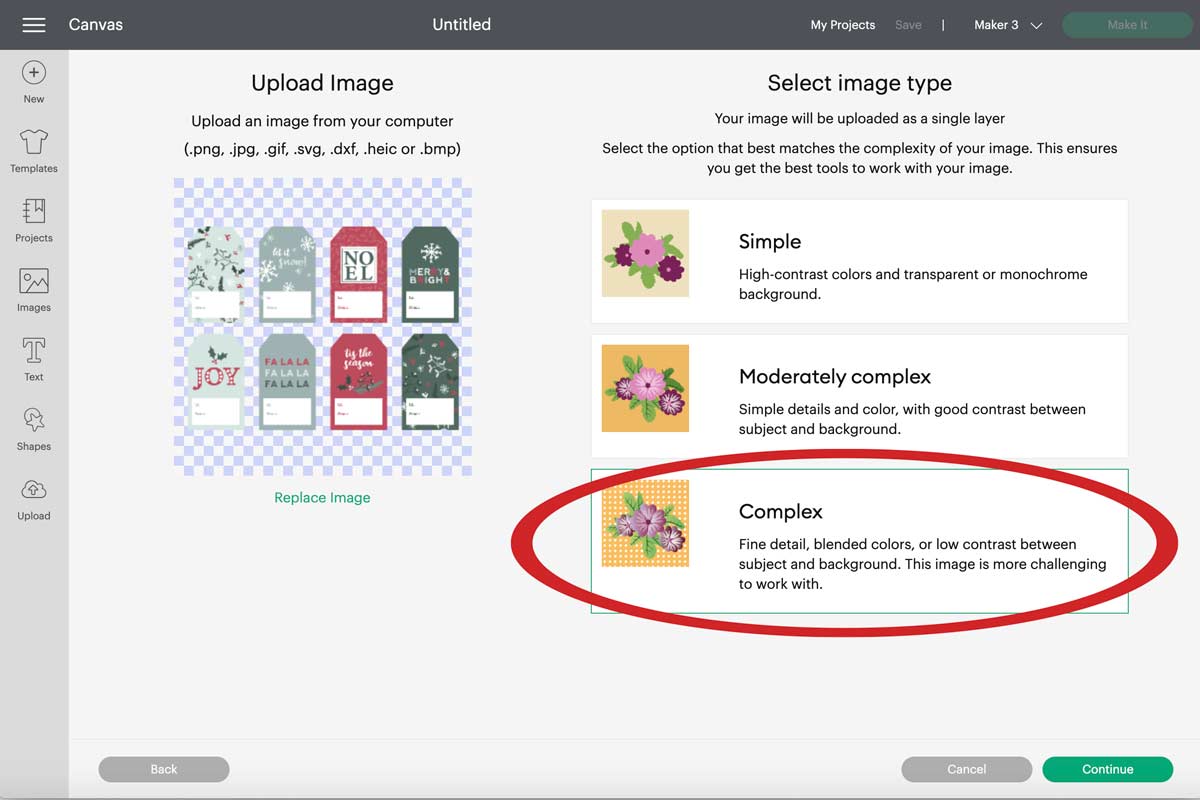Select the Moderately complex image type

[x=860, y=396]
